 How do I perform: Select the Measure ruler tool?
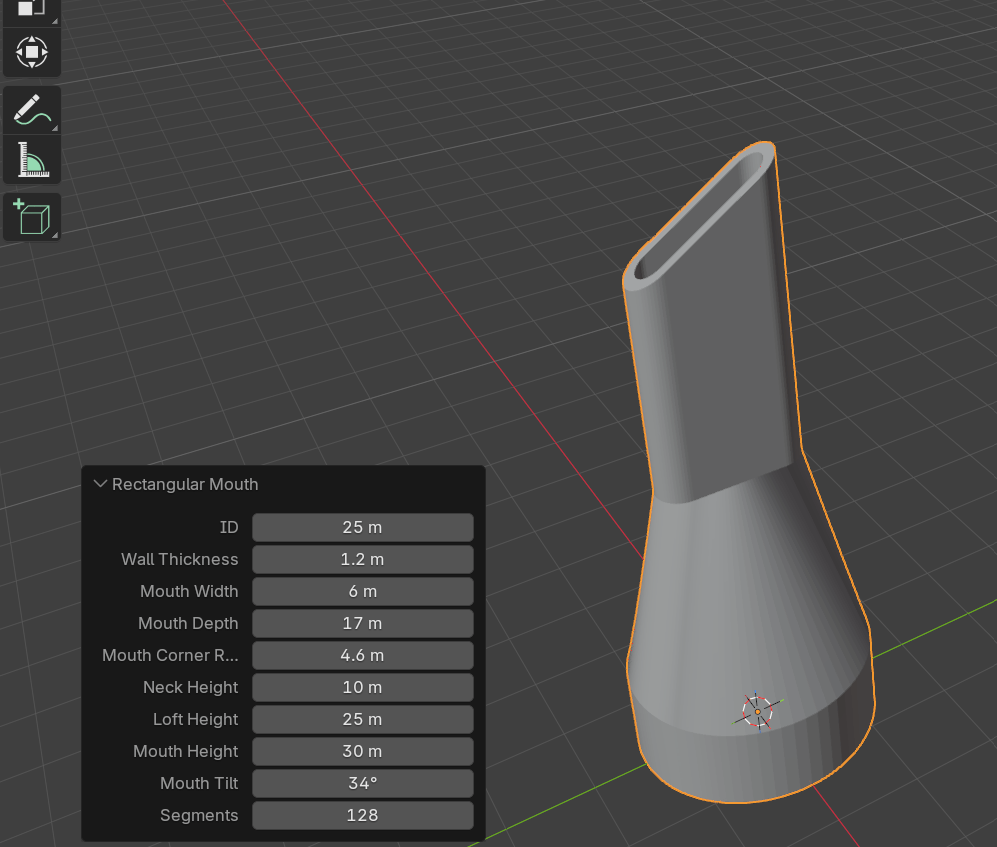tap(32, 160)
